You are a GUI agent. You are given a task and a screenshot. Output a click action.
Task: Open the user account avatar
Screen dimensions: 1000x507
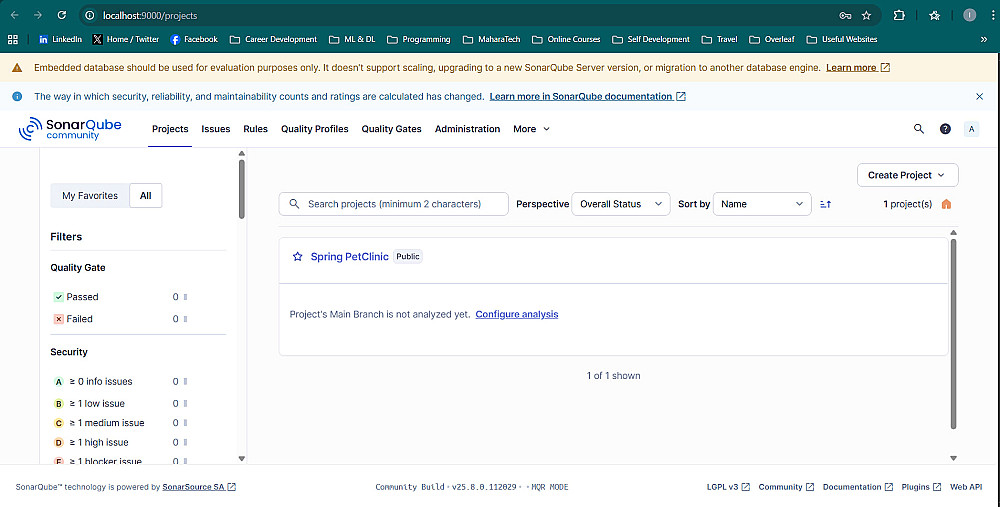(x=971, y=129)
